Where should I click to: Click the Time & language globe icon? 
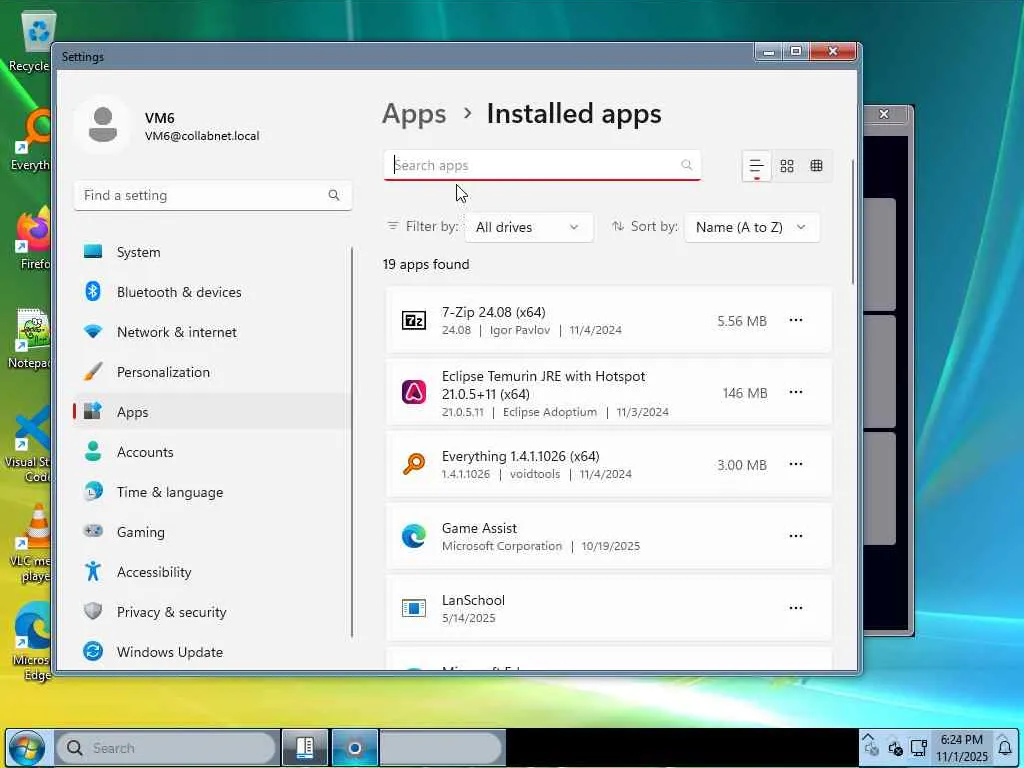coord(93,491)
